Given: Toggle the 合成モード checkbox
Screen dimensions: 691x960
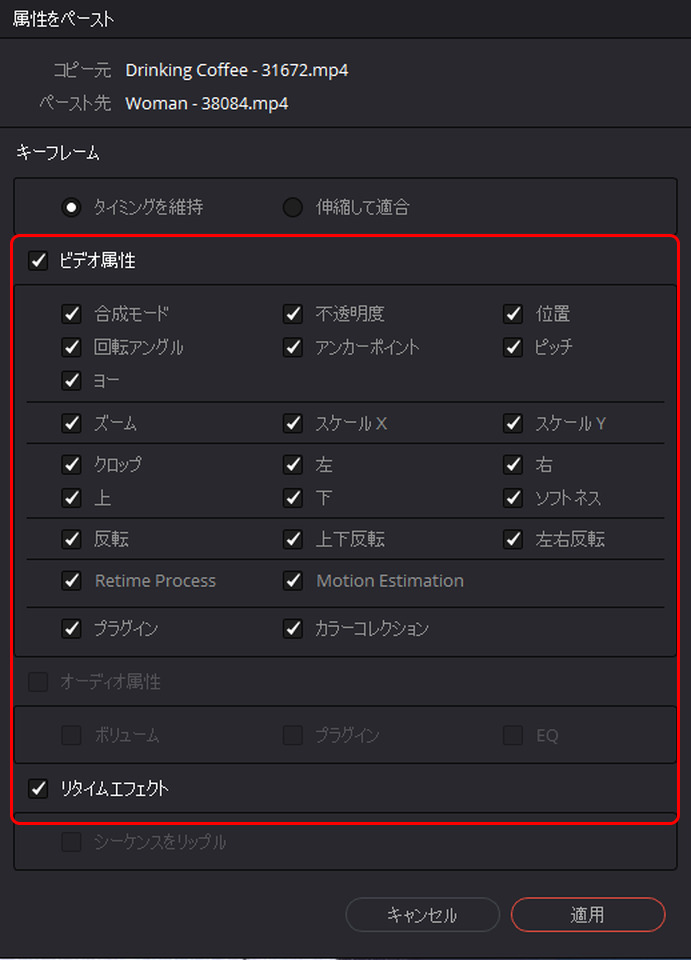Looking at the screenshot, I should point(72,314).
